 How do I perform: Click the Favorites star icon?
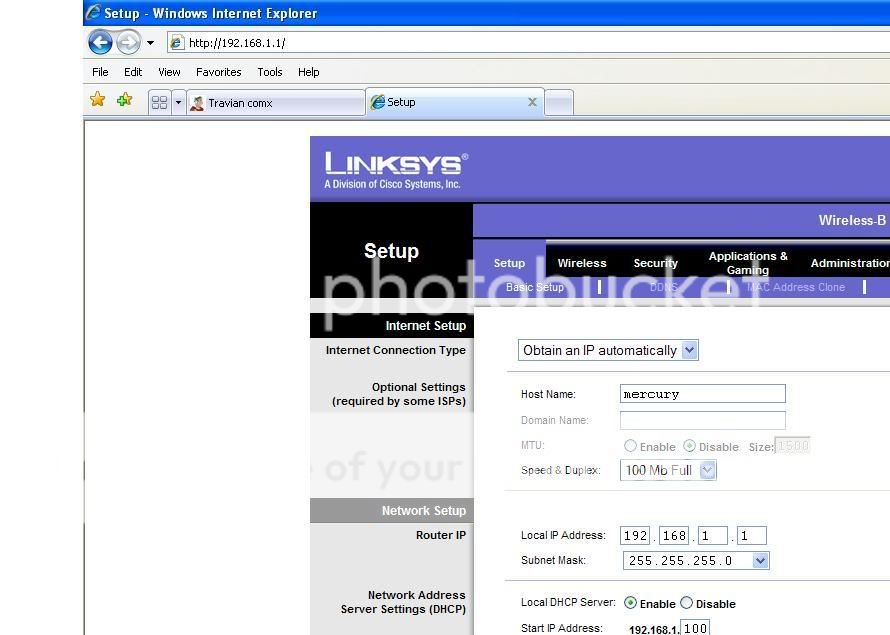[x=97, y=100]
